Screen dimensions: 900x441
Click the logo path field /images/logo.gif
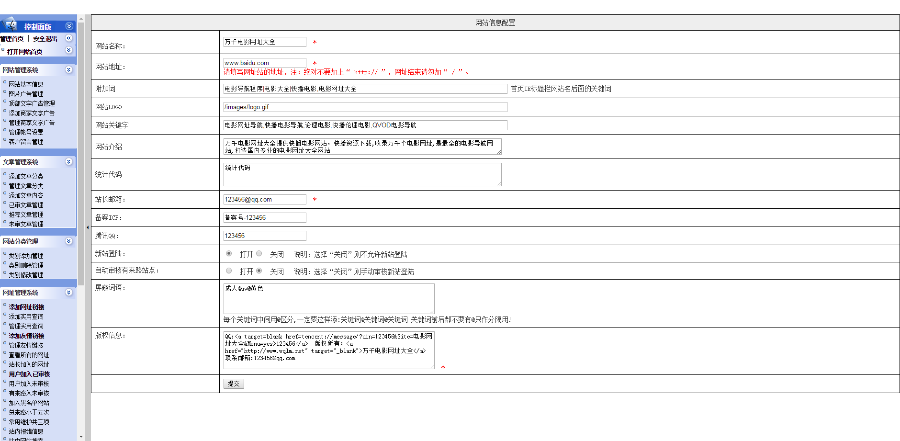tap(366, 107)
